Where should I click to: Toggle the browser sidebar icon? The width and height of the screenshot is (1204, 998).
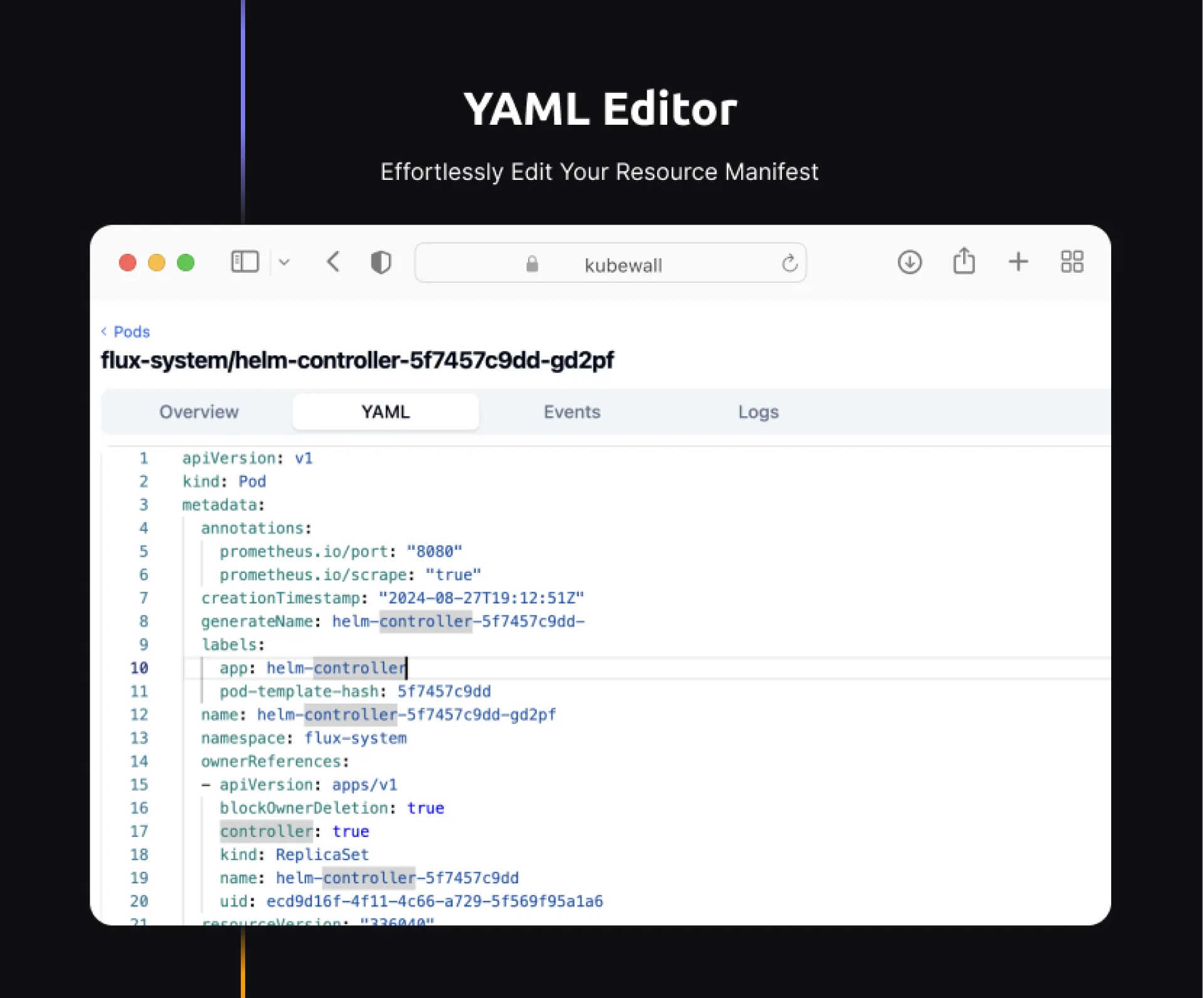245,261
